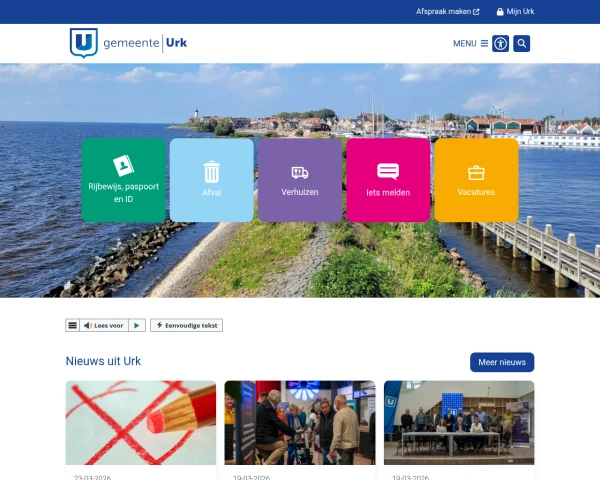
Task: Open the accessibility options icon
Action: (x=501, y=43)
